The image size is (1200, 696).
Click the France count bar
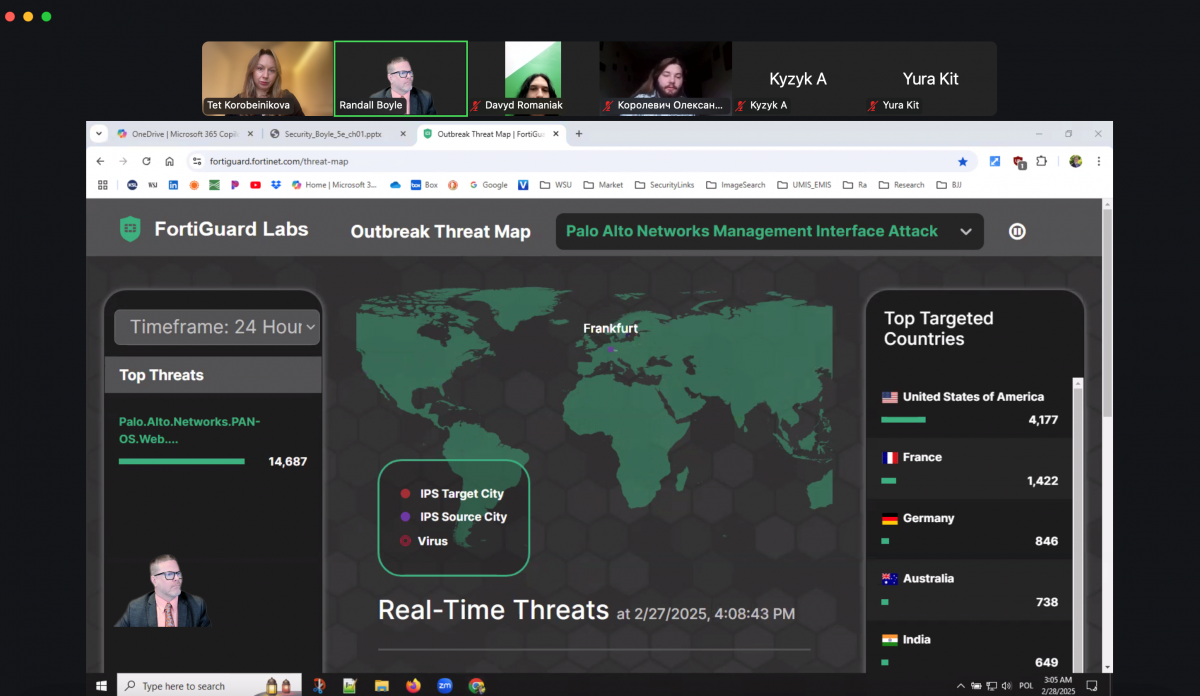[x=888, y=481]
